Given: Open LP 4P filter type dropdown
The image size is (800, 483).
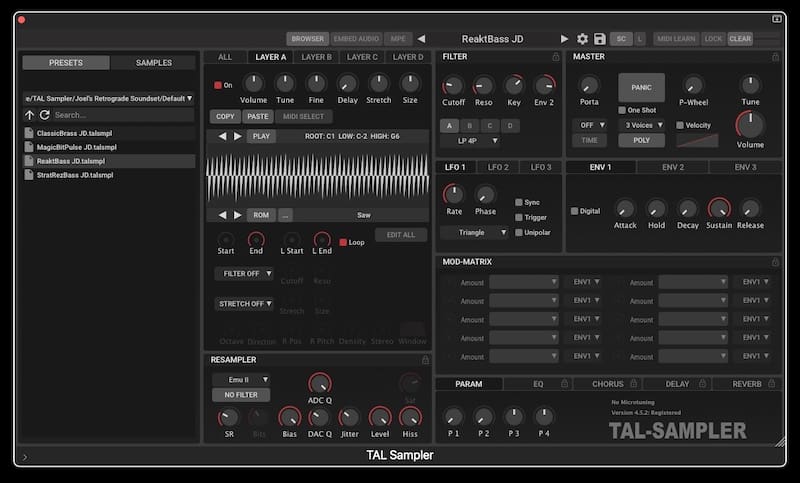Looking at the screenshot, I should point(477,141).
